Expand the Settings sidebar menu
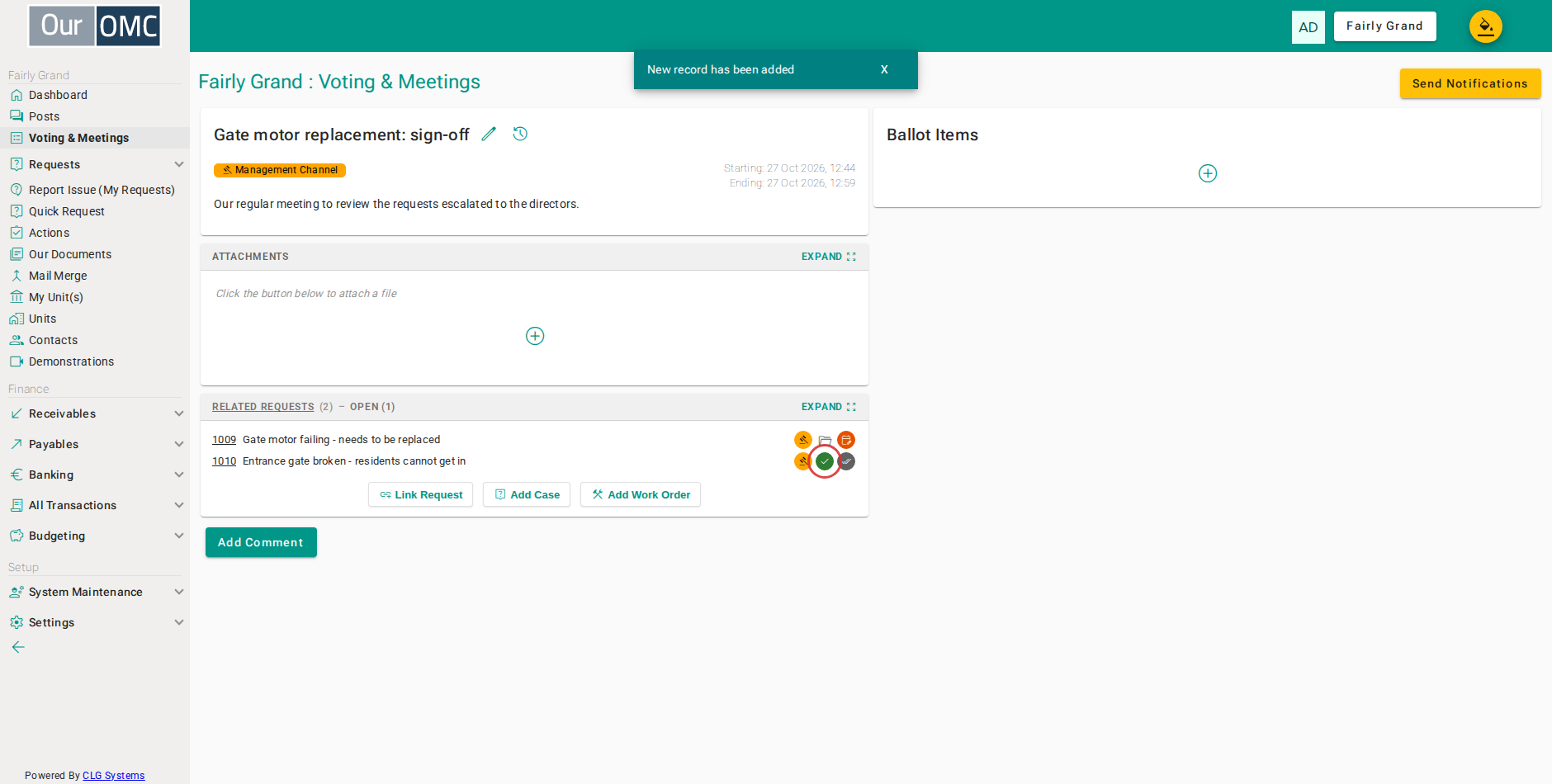The image size is (1552, 784). coord(95,622)
